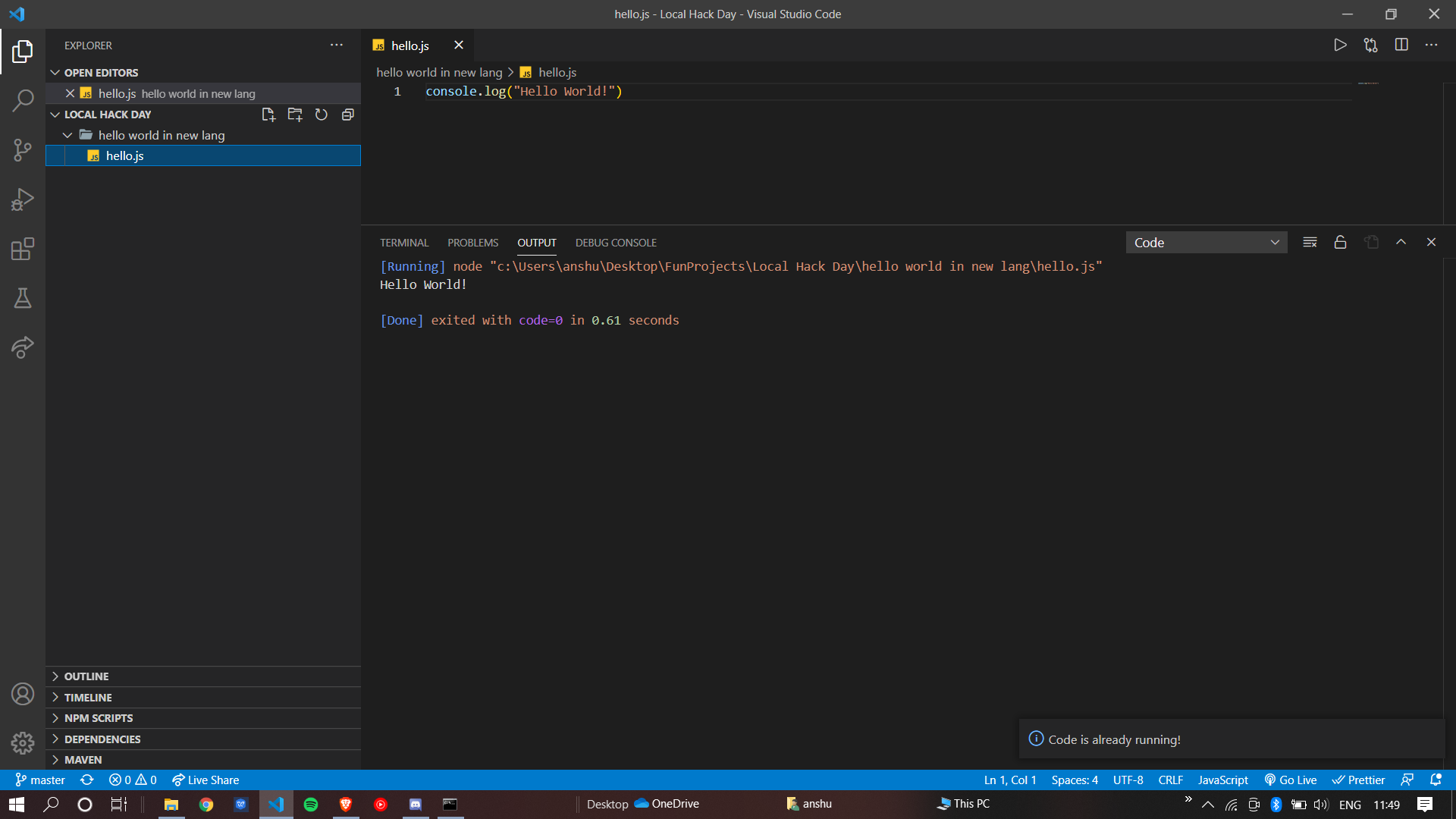This screenshot has height=819, width=1456.
Task: Switch to the DEBUG CONSOLE tab
Action: (616, 243)
